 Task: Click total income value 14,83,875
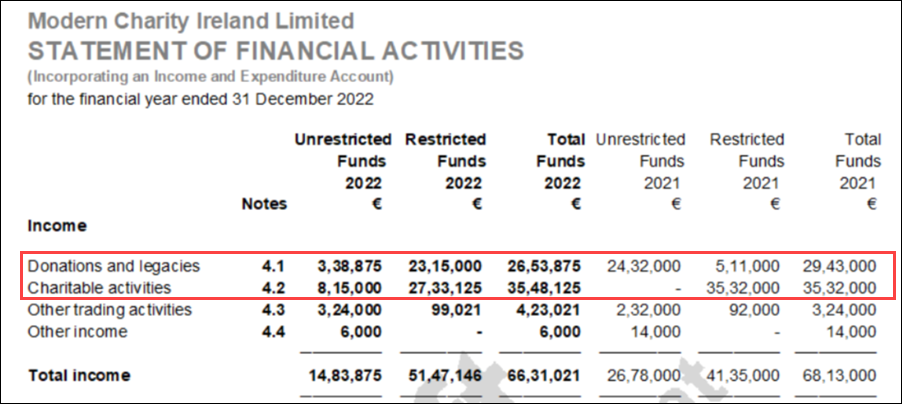pyautogui.click(x=345, y=376)
